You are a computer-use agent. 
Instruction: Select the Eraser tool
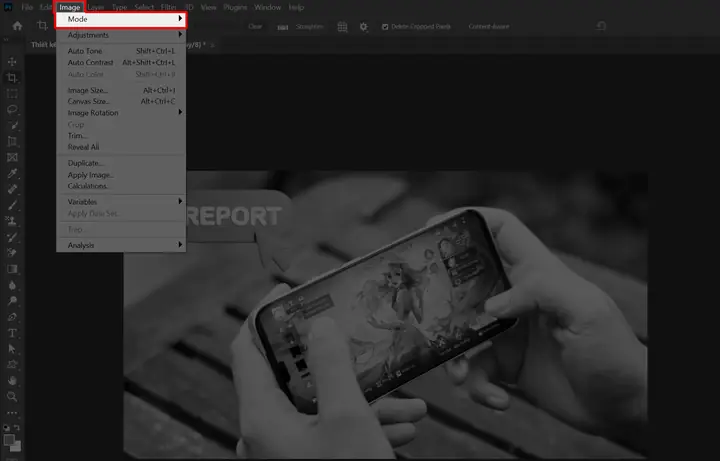12,253
